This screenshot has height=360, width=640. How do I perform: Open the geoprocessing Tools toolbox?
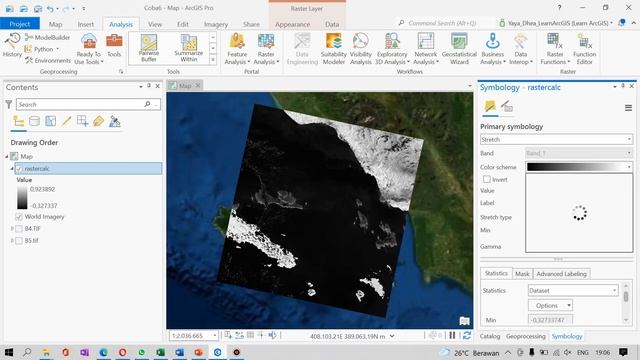114,45
